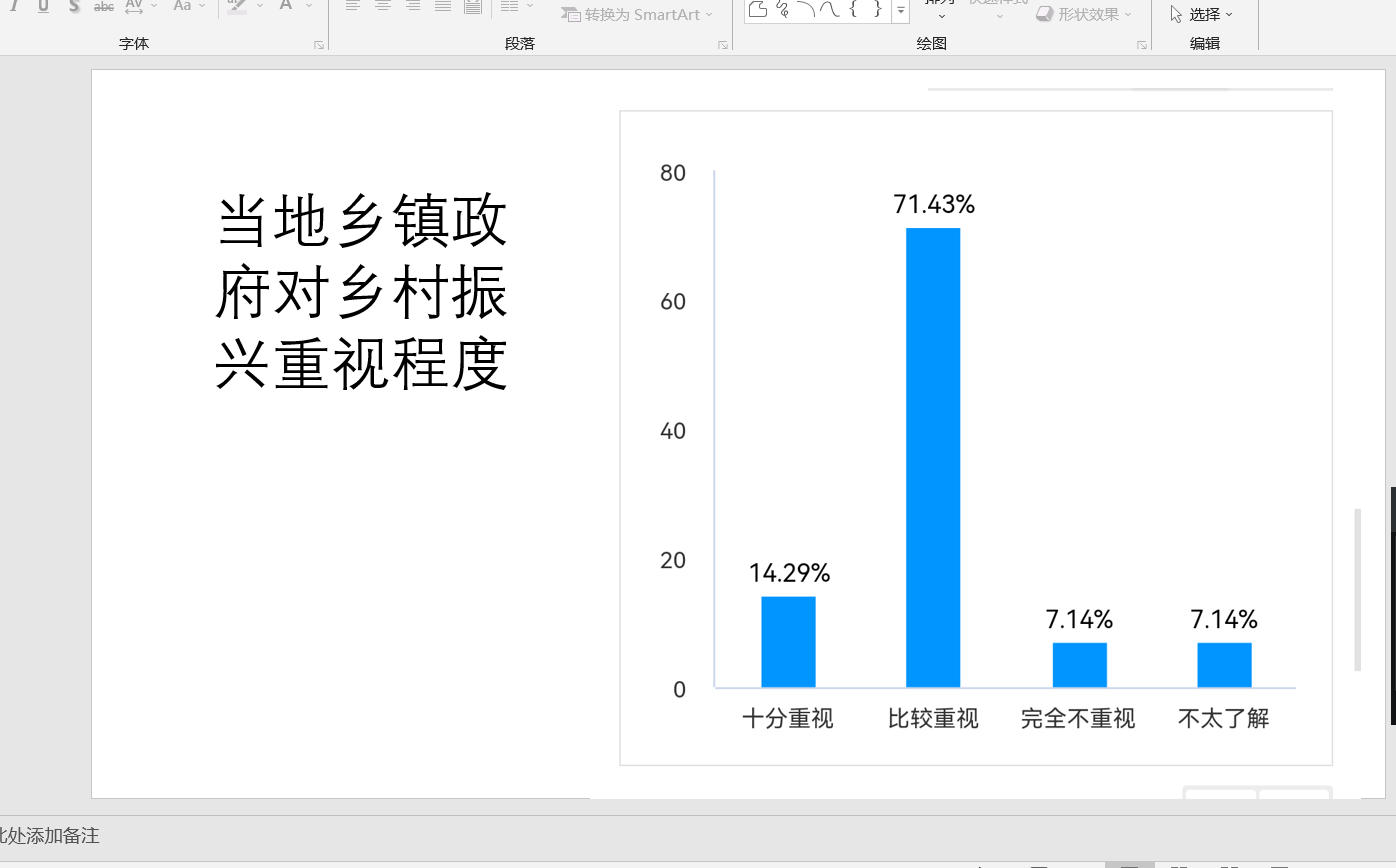Select the curve shape tool
The width and height of the screenshot is (1396, 868).
(x=829, y=10)
